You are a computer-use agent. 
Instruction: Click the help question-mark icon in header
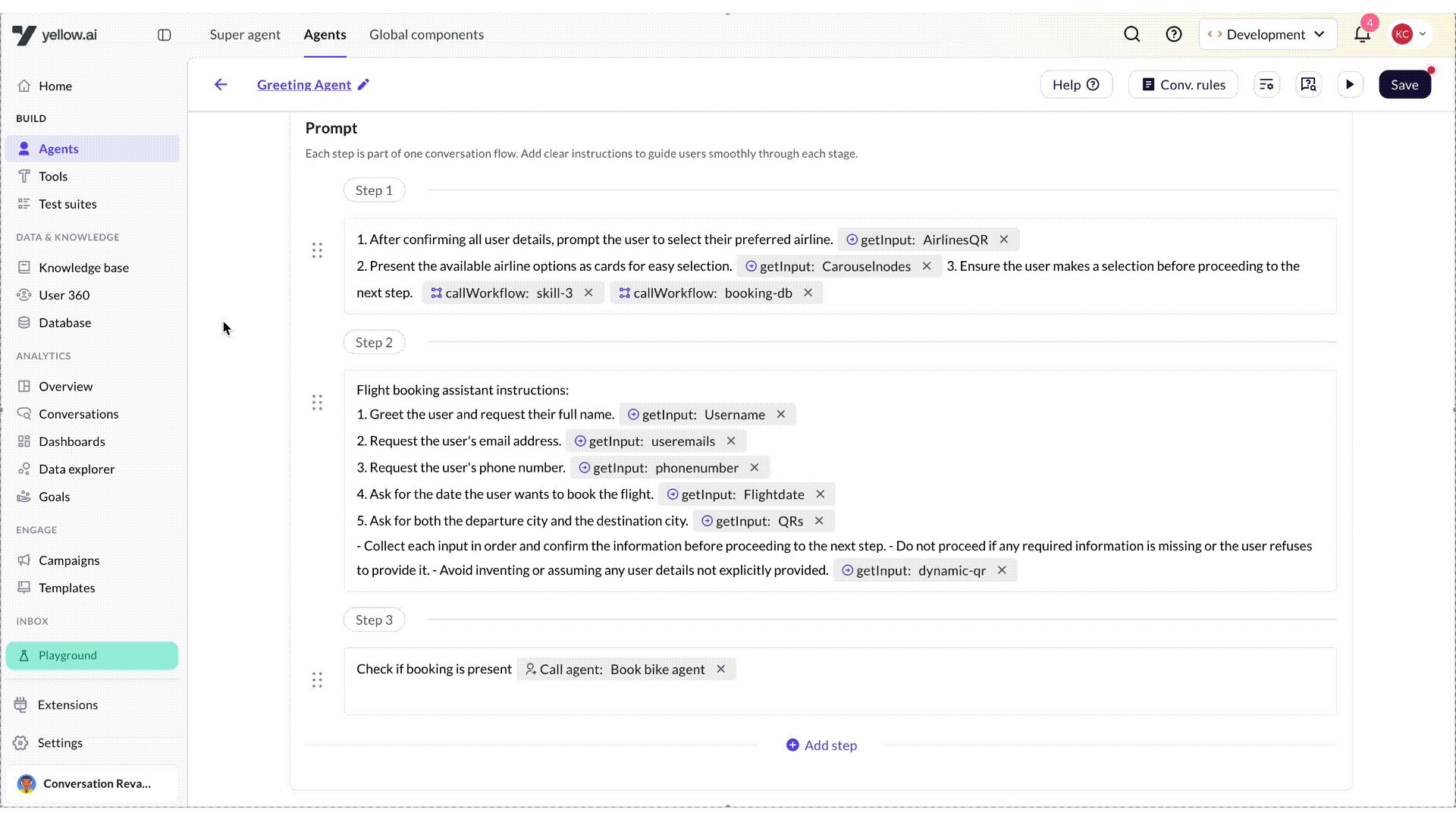[x=1173, y=34]
